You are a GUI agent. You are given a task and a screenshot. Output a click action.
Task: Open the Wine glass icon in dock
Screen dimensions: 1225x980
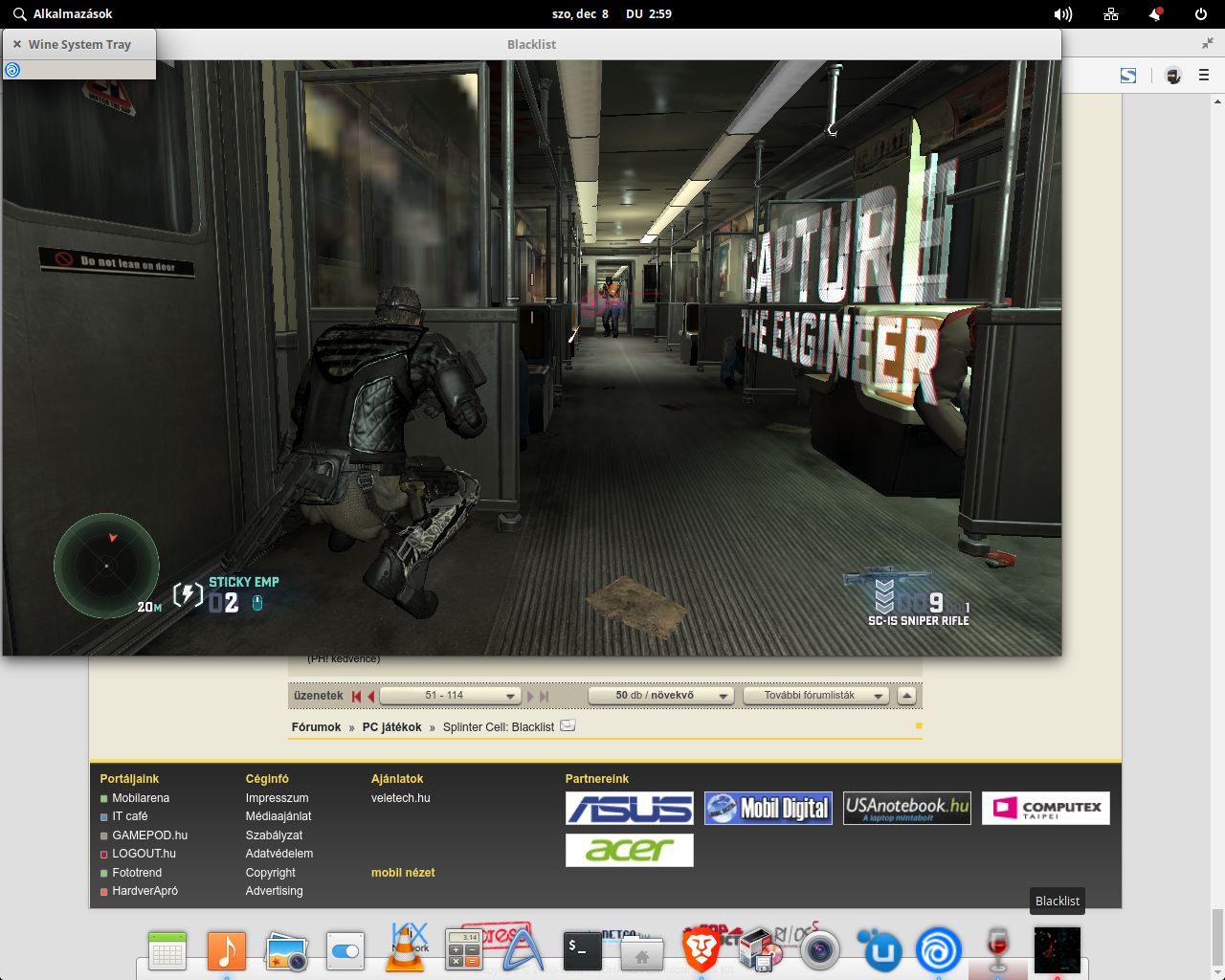998,951
